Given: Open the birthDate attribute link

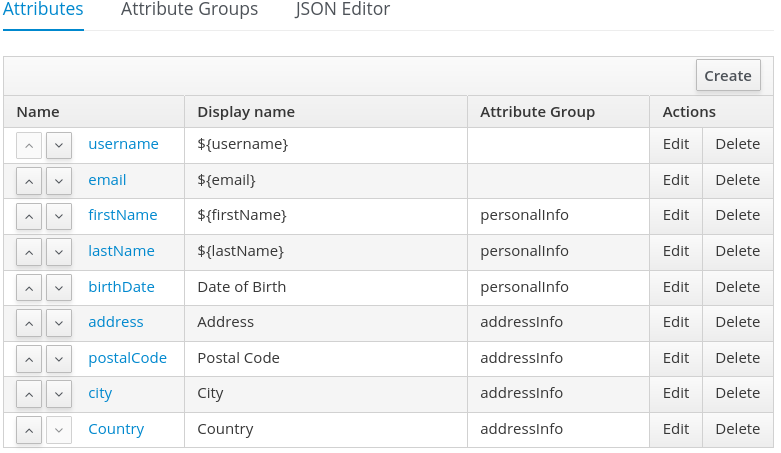Looking at the screenshot, I should 121,287.
